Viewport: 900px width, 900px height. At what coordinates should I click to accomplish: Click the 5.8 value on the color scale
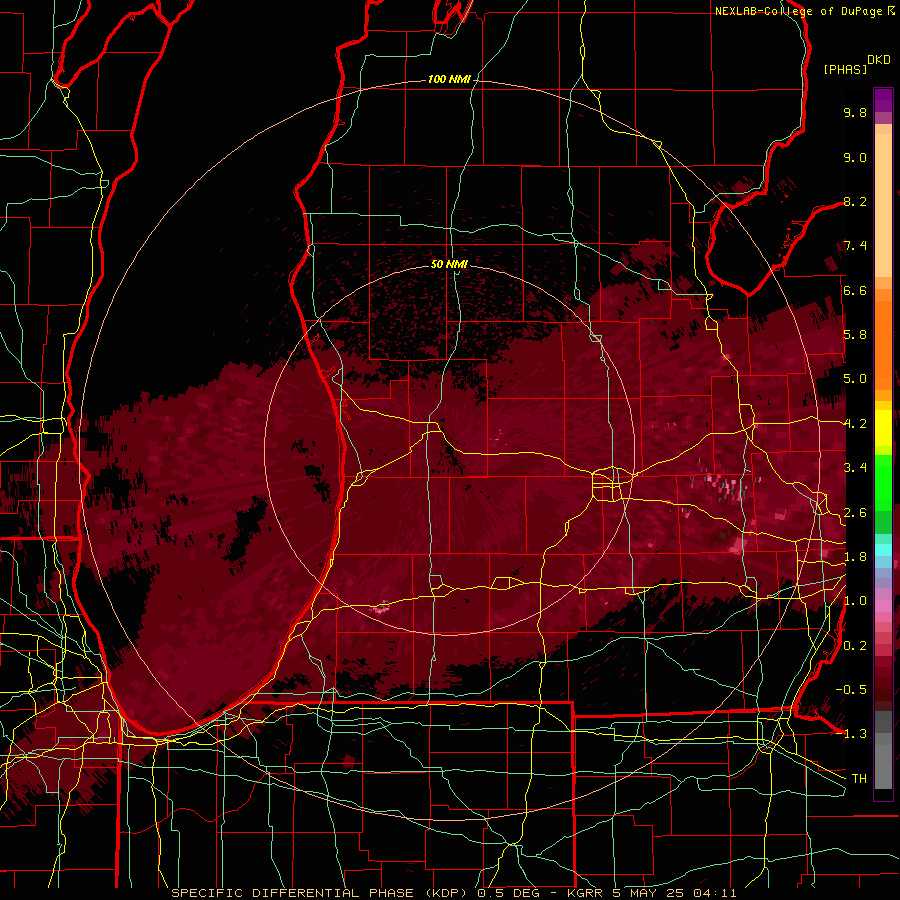click(855, 335)
